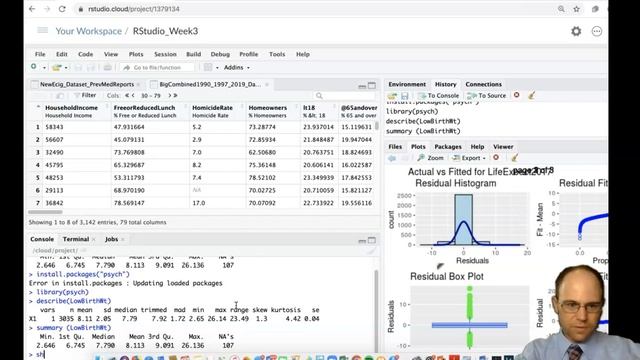Select history line describe(LowBirthWt)
The height and width of the screenshot is (360, 640).
(423, 121)
